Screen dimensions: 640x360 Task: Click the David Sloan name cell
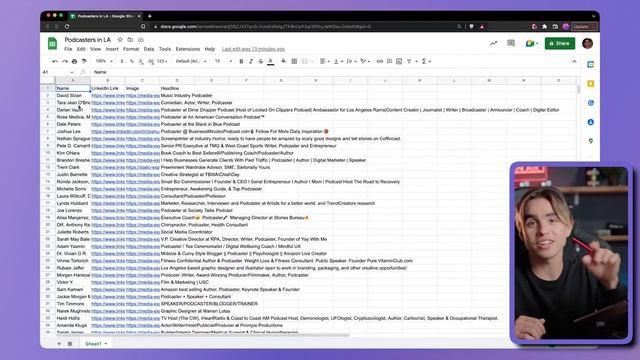pyautogui.click(x=73, y=96)
